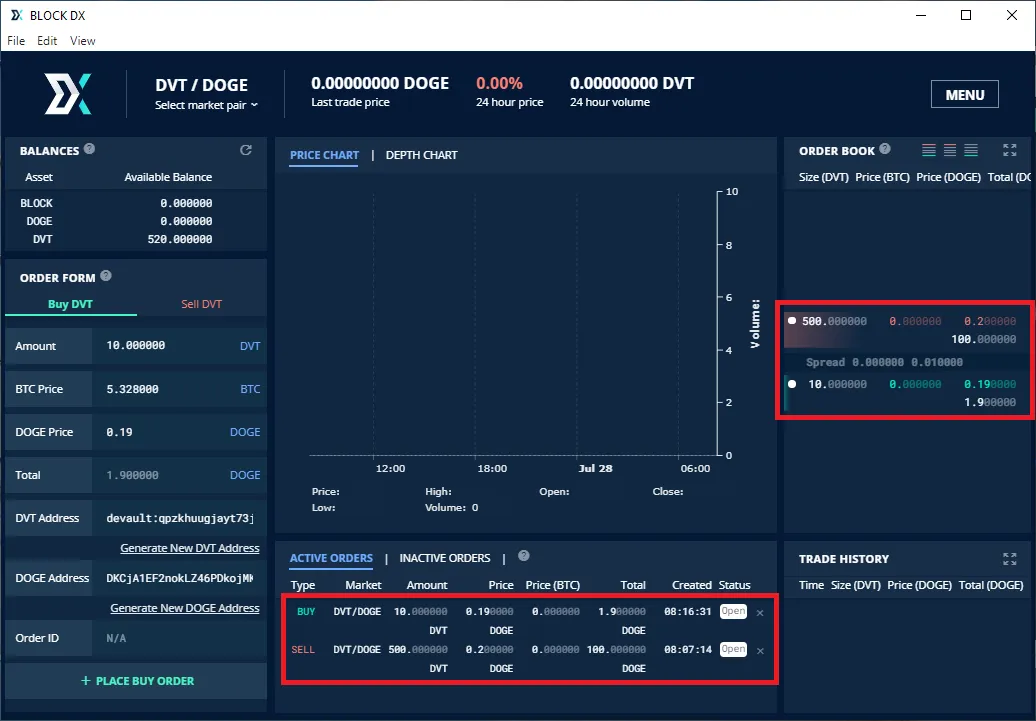The width and height of the screenshot is (1036, 721).
Task: Click the BLOCK asset row in Balances
Action: tap(135, 203)
